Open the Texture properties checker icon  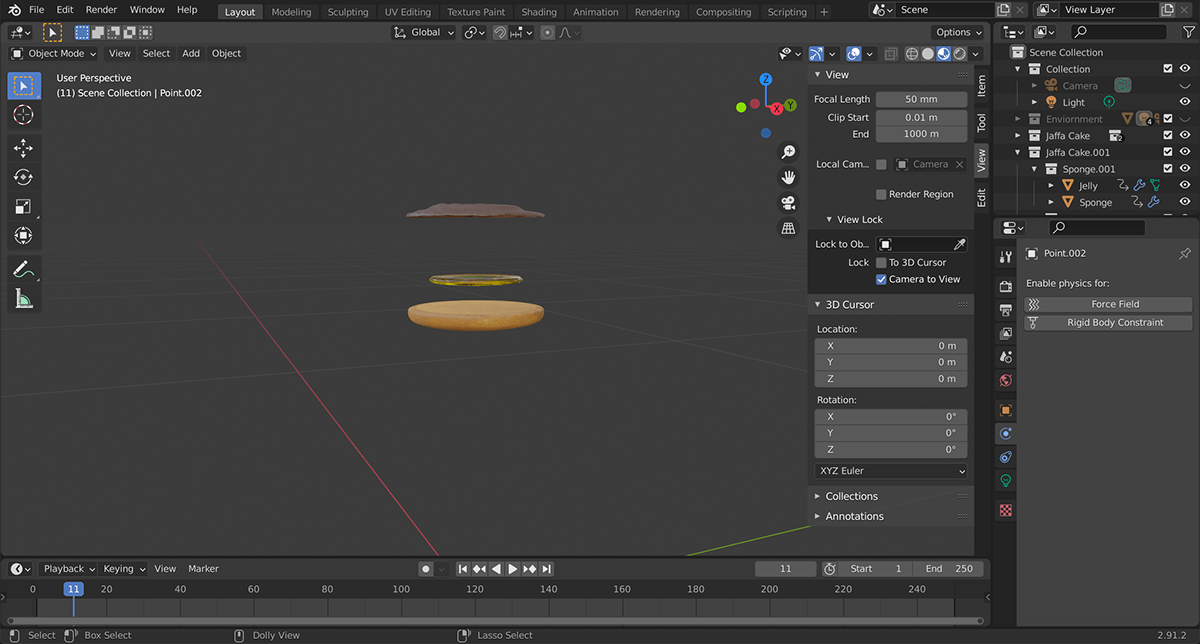click(x=1006, y=510)
